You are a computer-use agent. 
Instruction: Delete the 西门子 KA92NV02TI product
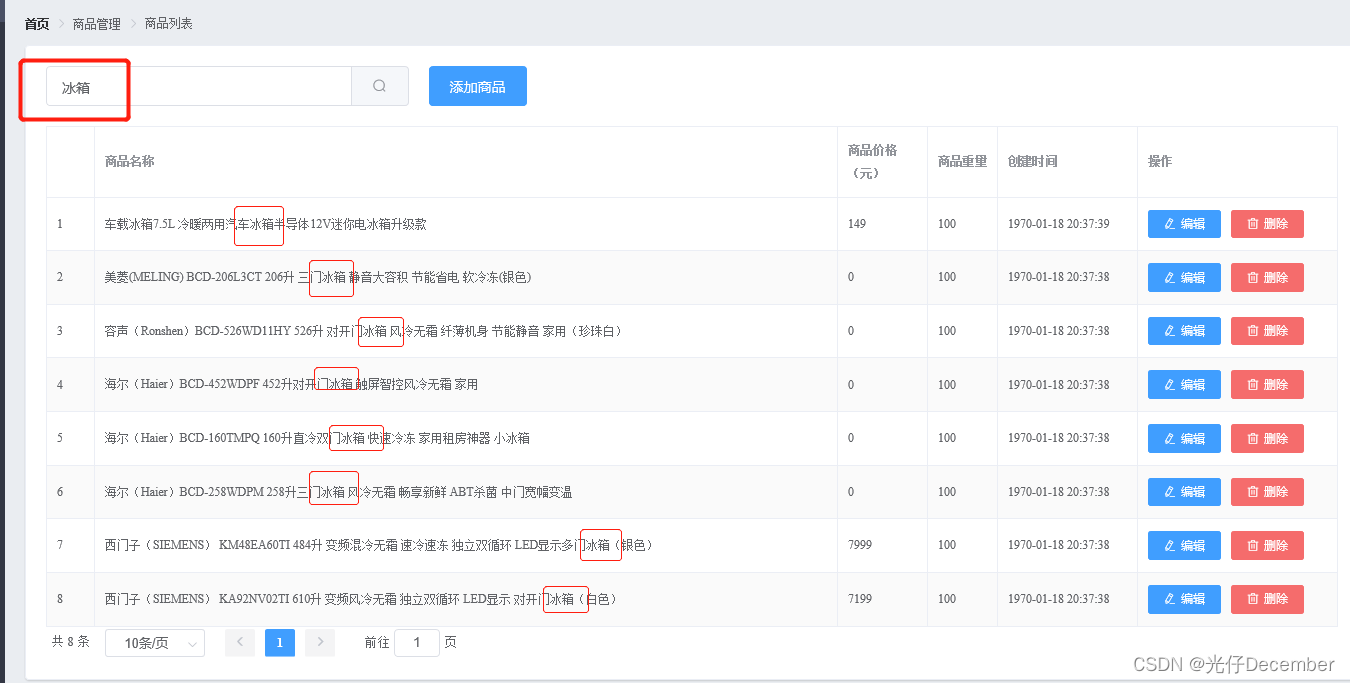1267,599
